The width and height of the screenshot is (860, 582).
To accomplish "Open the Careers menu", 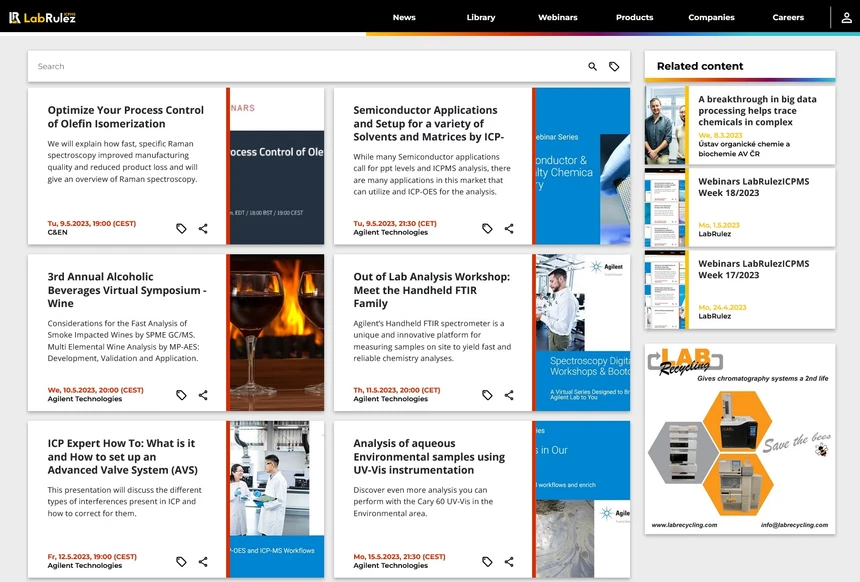I will tap(788, 18).
